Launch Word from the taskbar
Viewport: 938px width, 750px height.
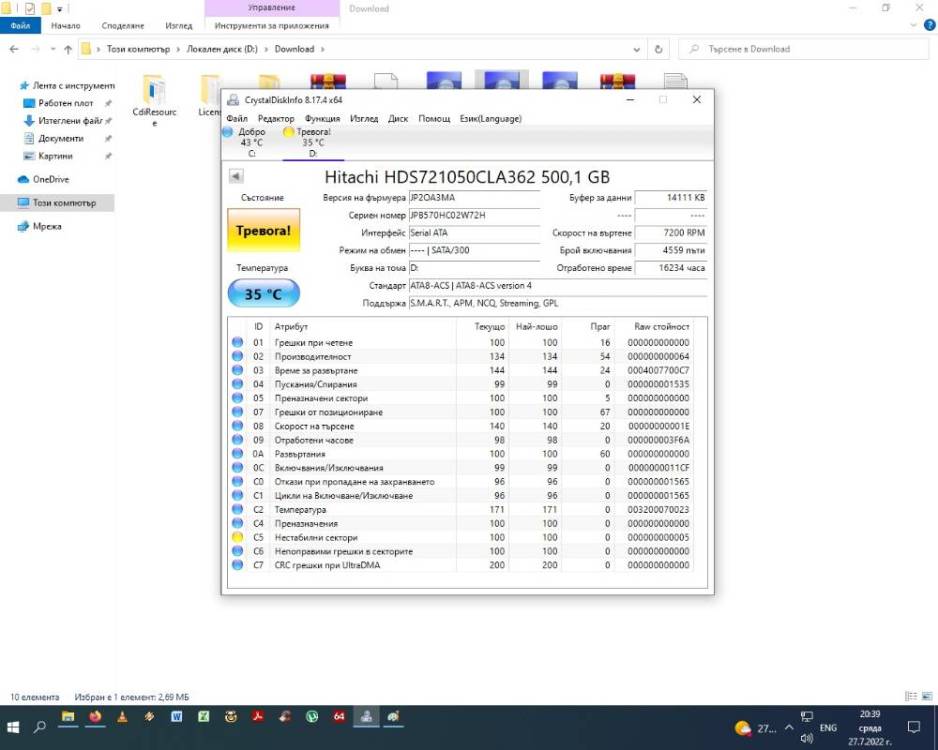pos(176,716)
